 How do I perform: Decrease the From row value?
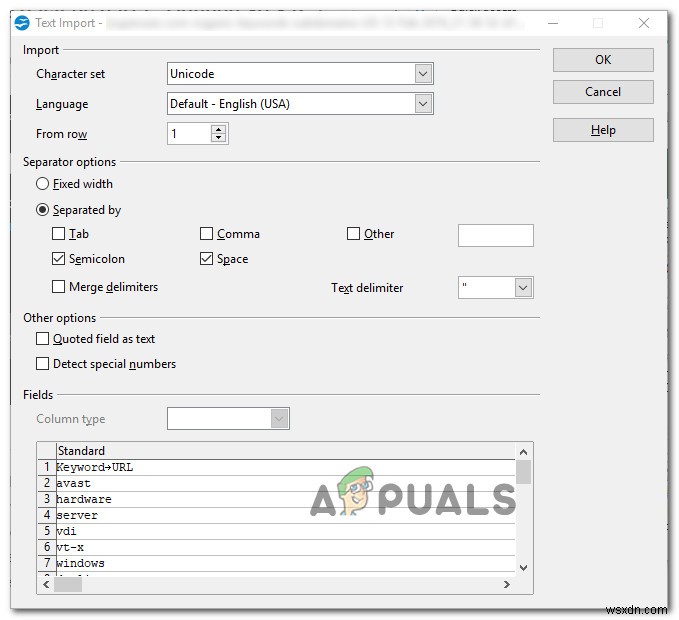218,138
